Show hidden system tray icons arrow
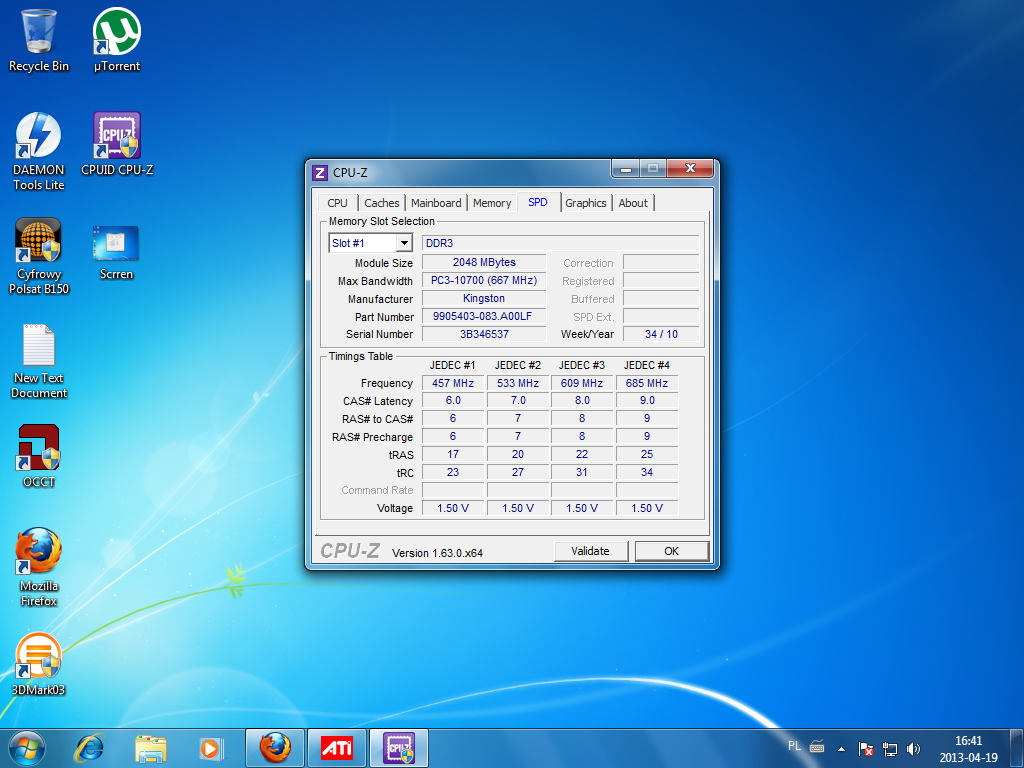The image size is (1024, 768). (841, 748)
